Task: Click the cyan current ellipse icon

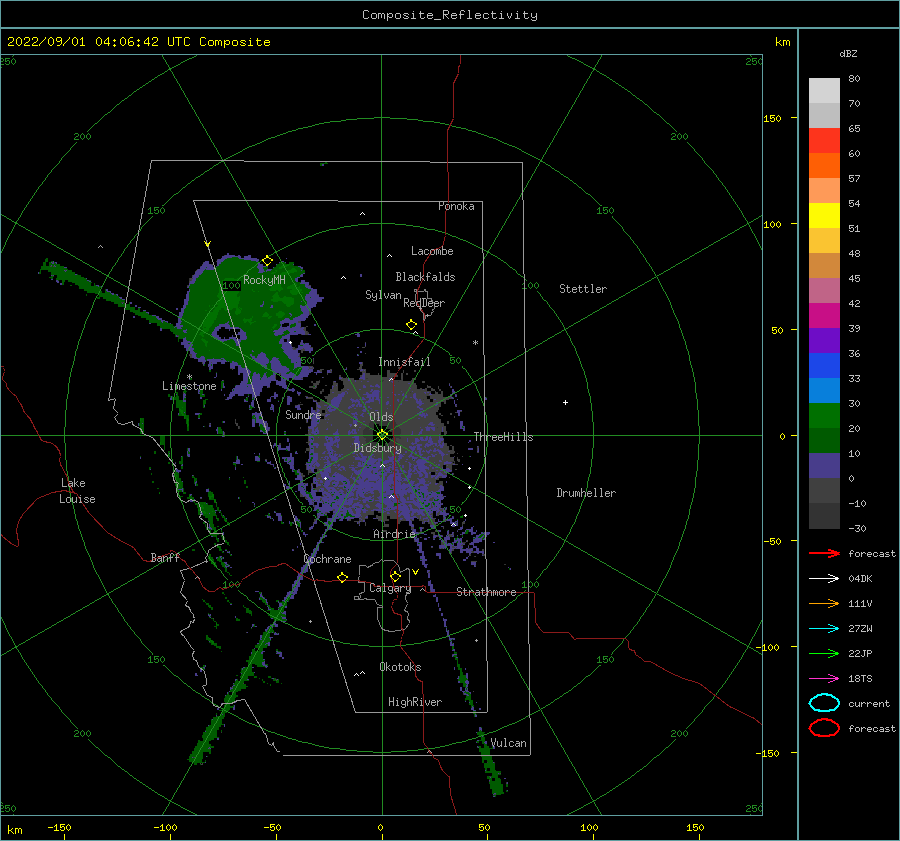Action: [x=824, y=703]
